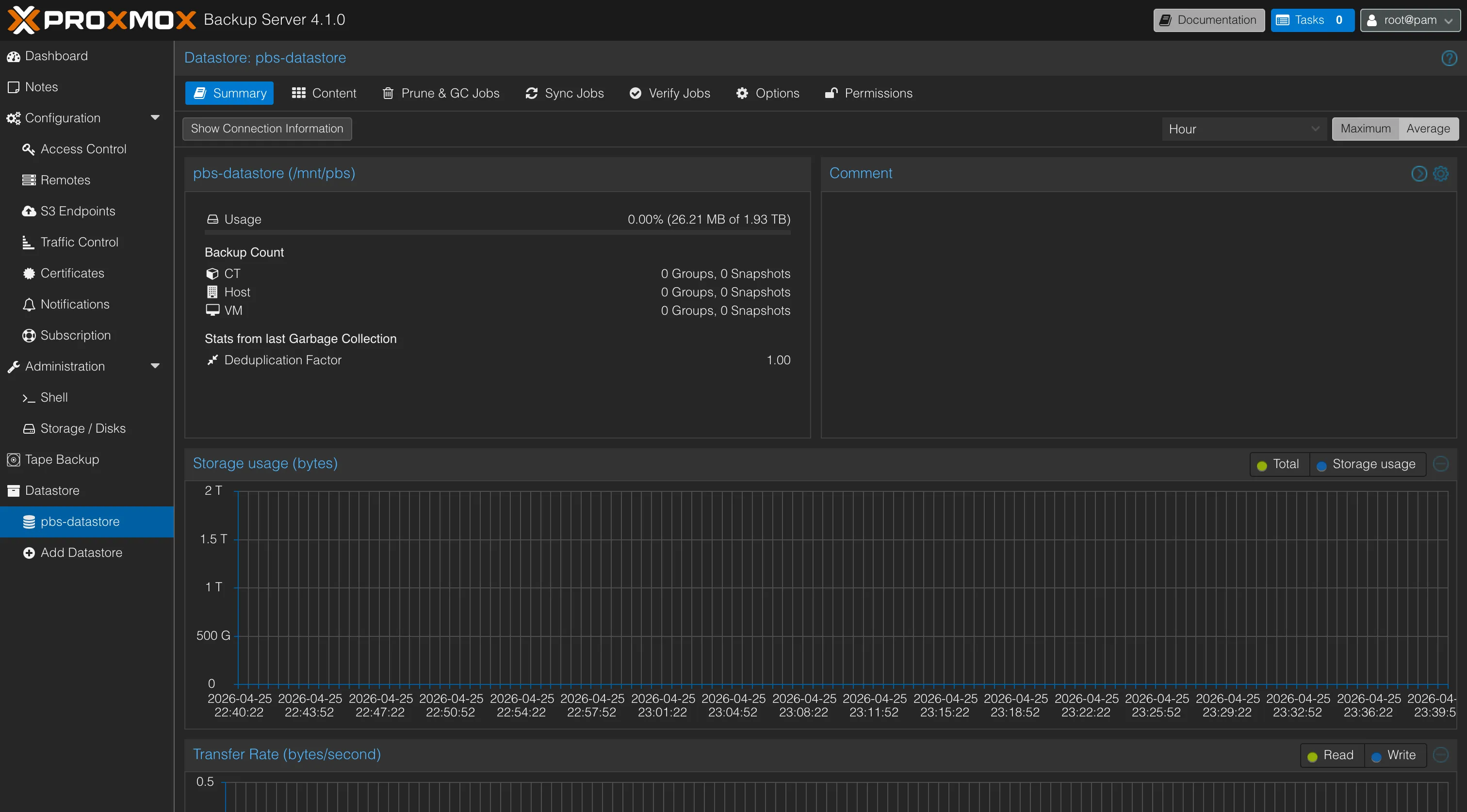Viewport: 1467px width, 812px height.
Task: Collapse the Administration tree section
Action: pos(155,366)
